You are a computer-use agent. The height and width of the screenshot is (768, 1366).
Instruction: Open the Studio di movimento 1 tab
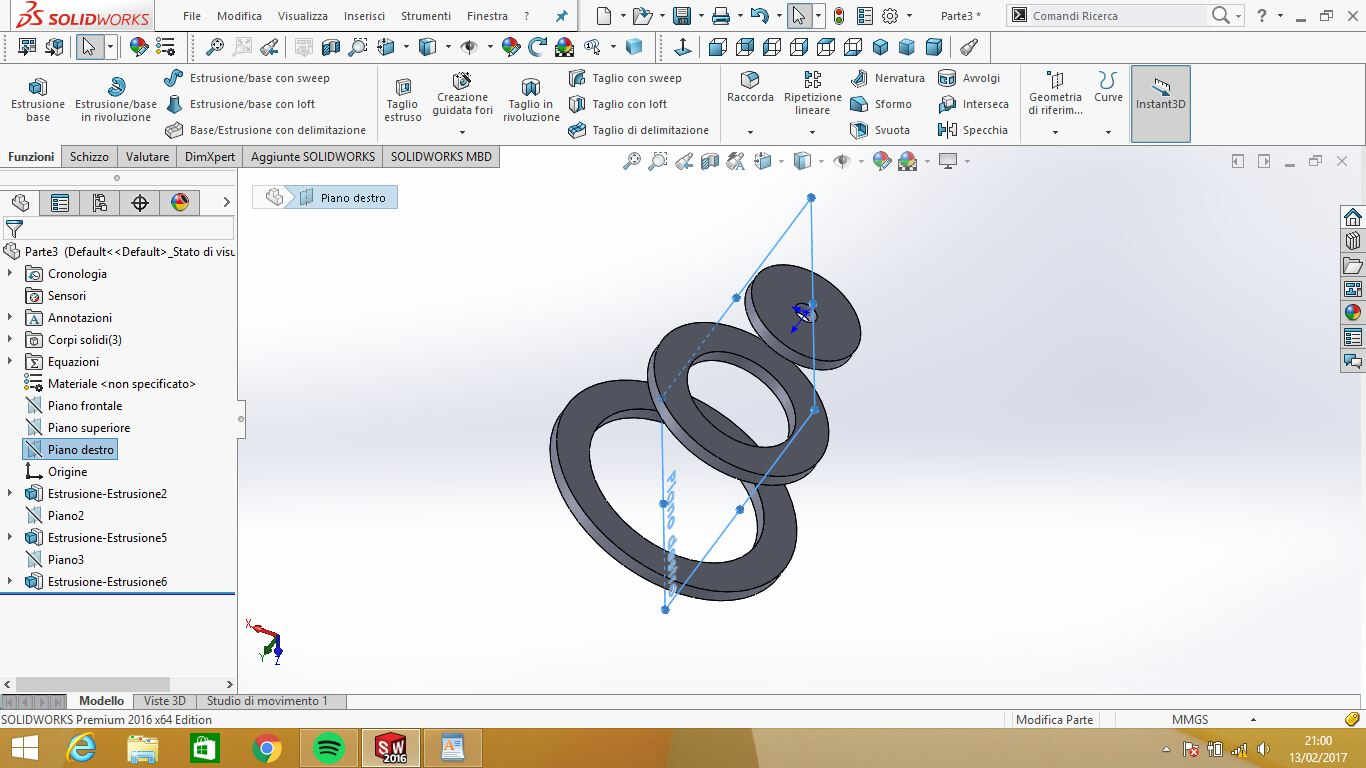(267, 701)
